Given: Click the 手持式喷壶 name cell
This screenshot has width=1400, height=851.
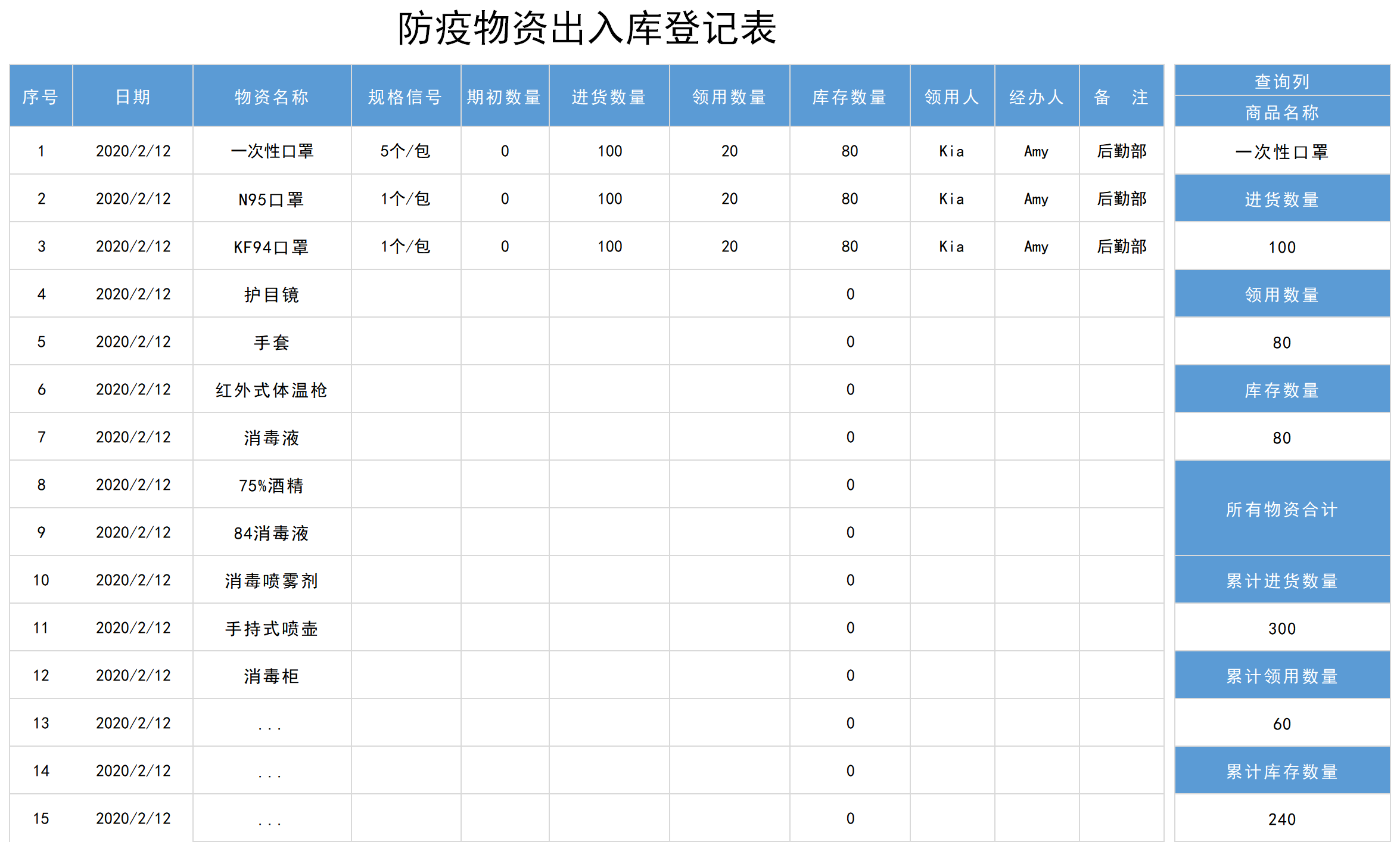Looking at the screenshot, I should pyautogui.click(x=272, y=628).
